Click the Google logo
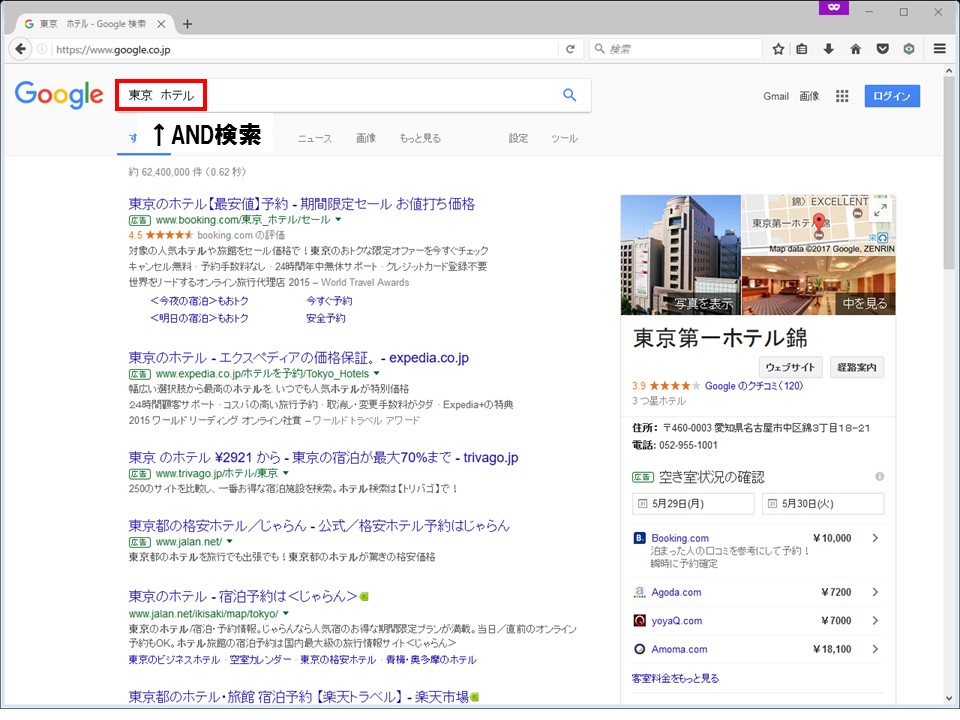 [x=59, y=95]
